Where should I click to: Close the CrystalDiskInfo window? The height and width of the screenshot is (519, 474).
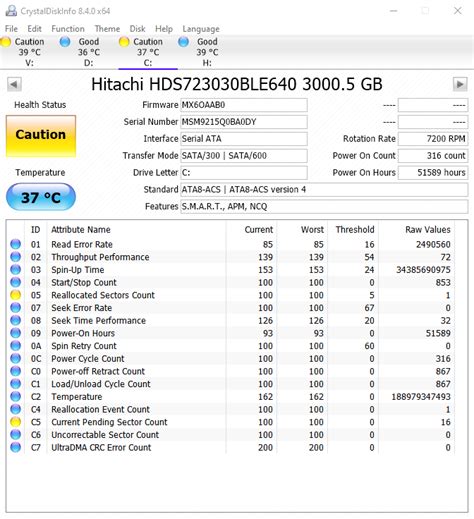[x=458, y=11]
